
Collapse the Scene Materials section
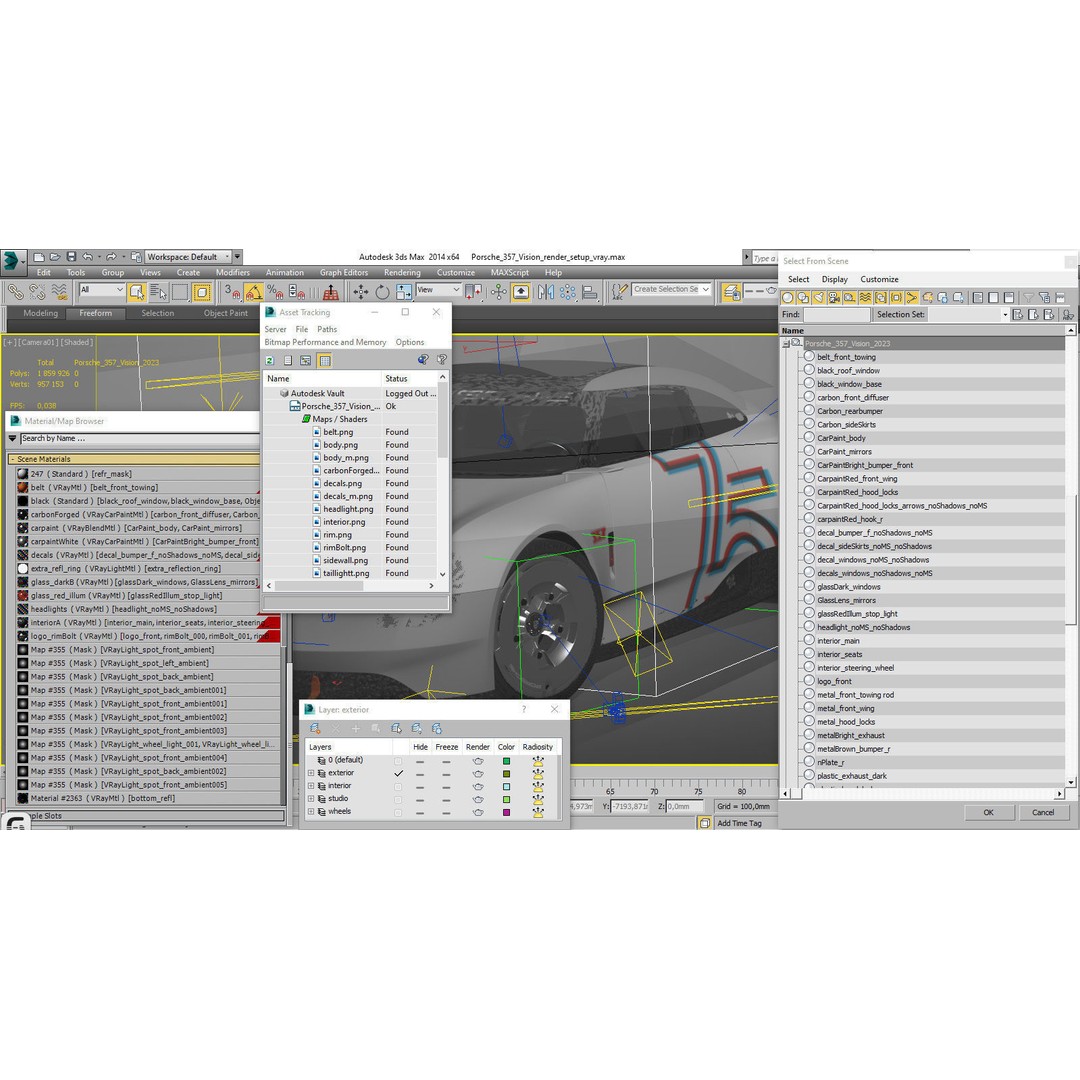(12, 459)
